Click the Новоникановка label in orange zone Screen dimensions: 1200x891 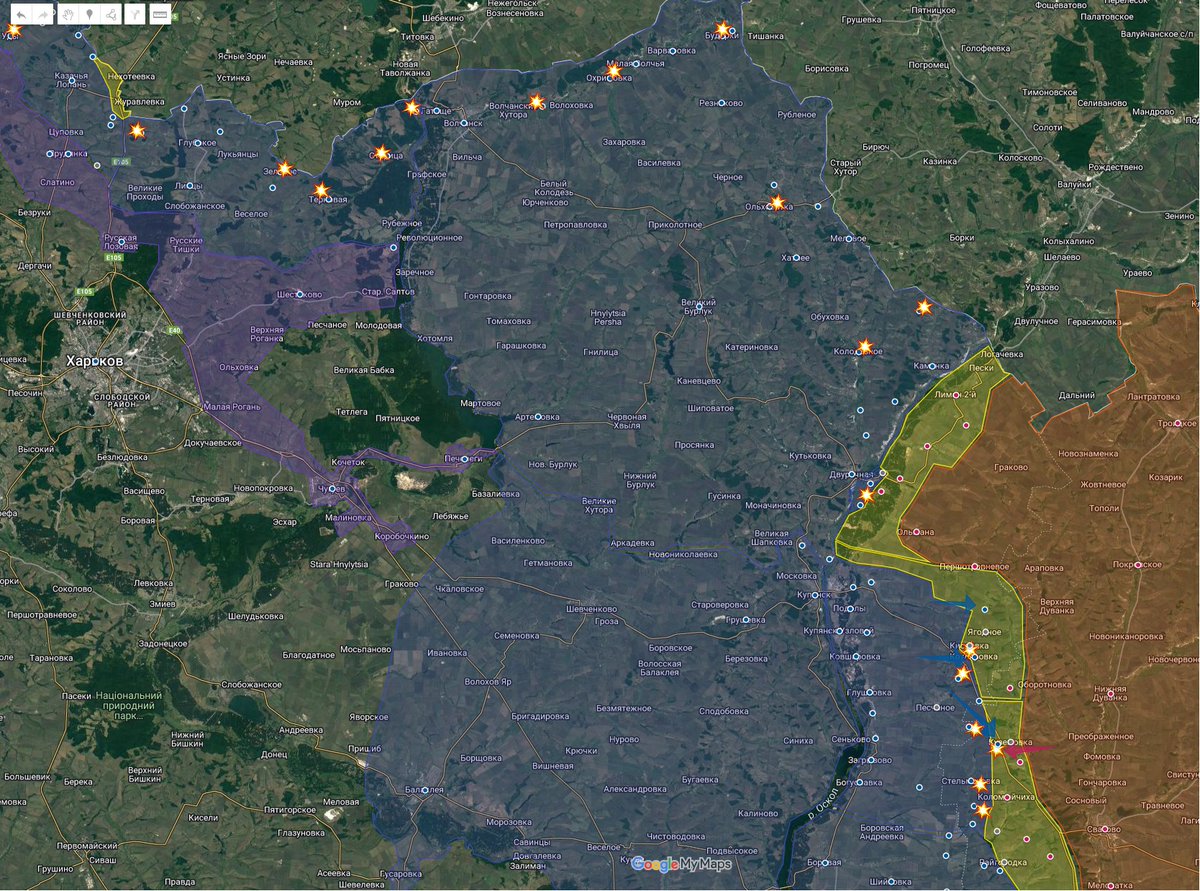pyautogui.click(x=1126, y=636)
